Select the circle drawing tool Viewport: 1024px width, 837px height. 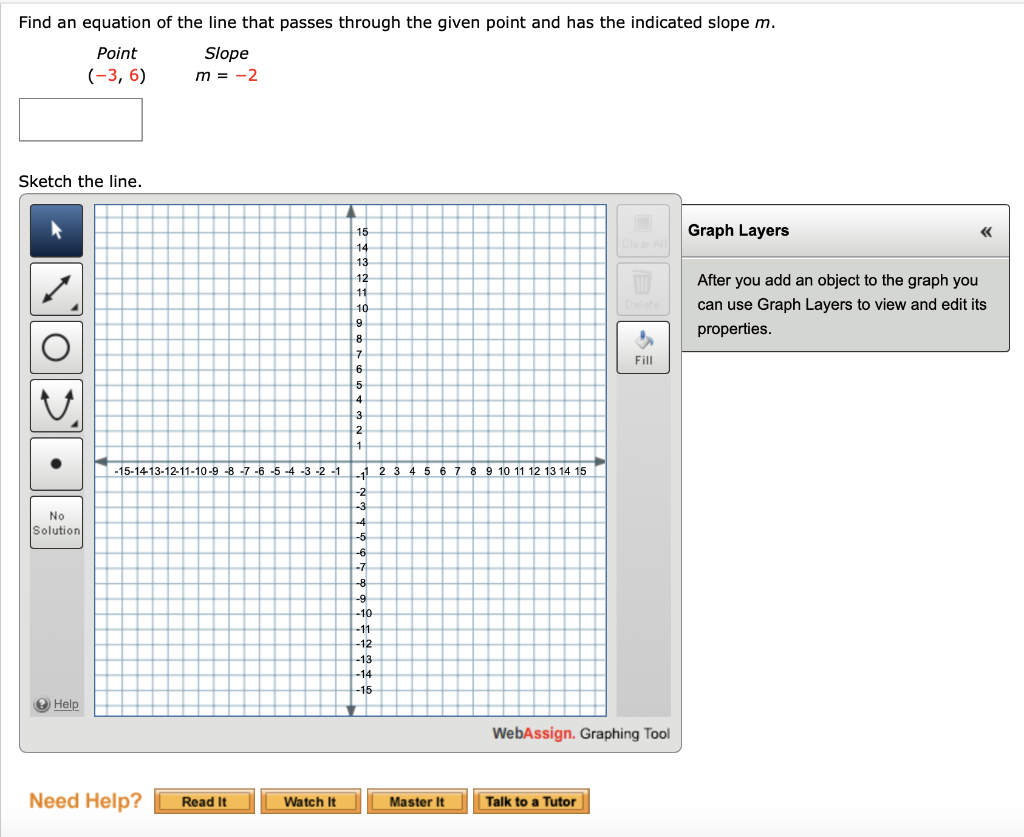tap(56, 347)
